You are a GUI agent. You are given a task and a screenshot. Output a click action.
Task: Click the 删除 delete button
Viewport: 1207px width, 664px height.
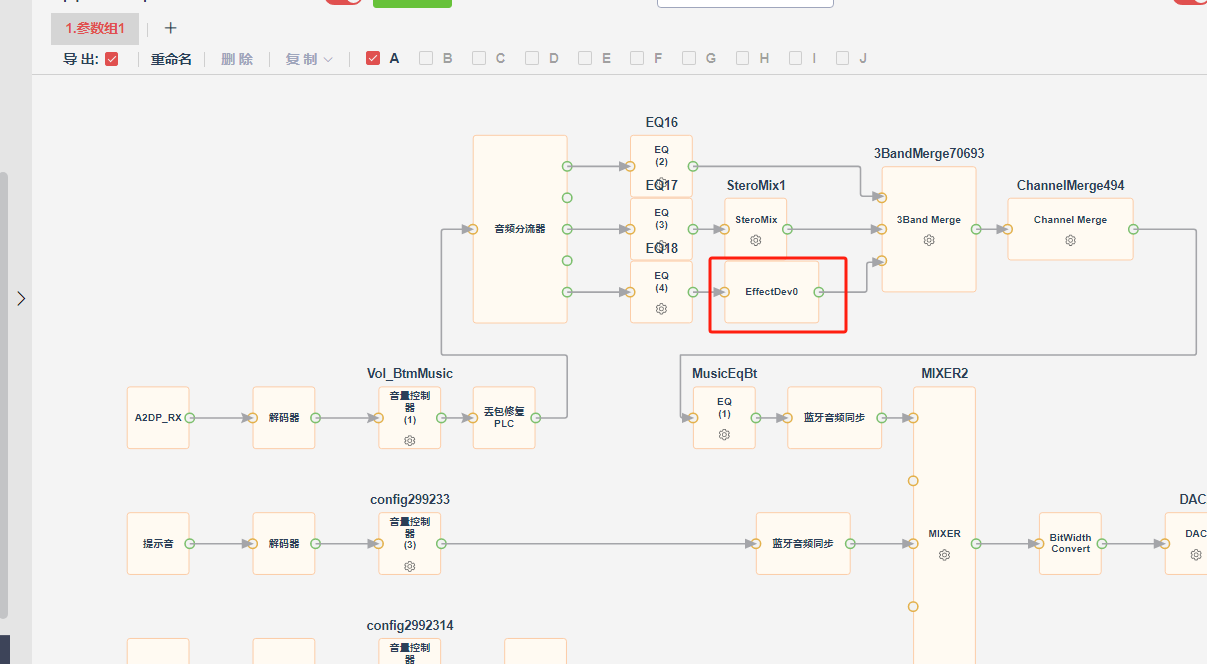(x=237, y=59)
